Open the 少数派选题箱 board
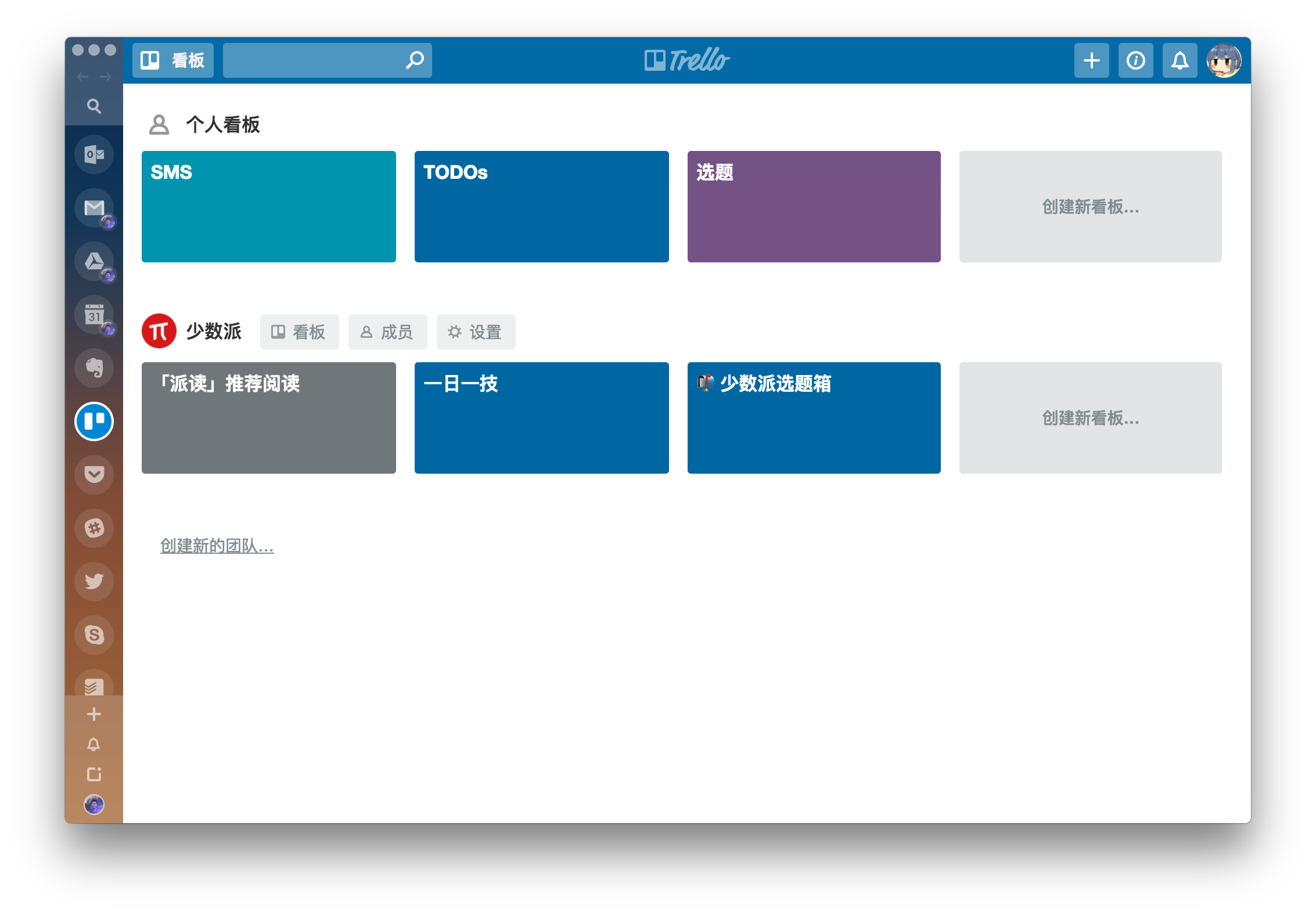The width and height of the screenshot is (1316, 916). 814,418
